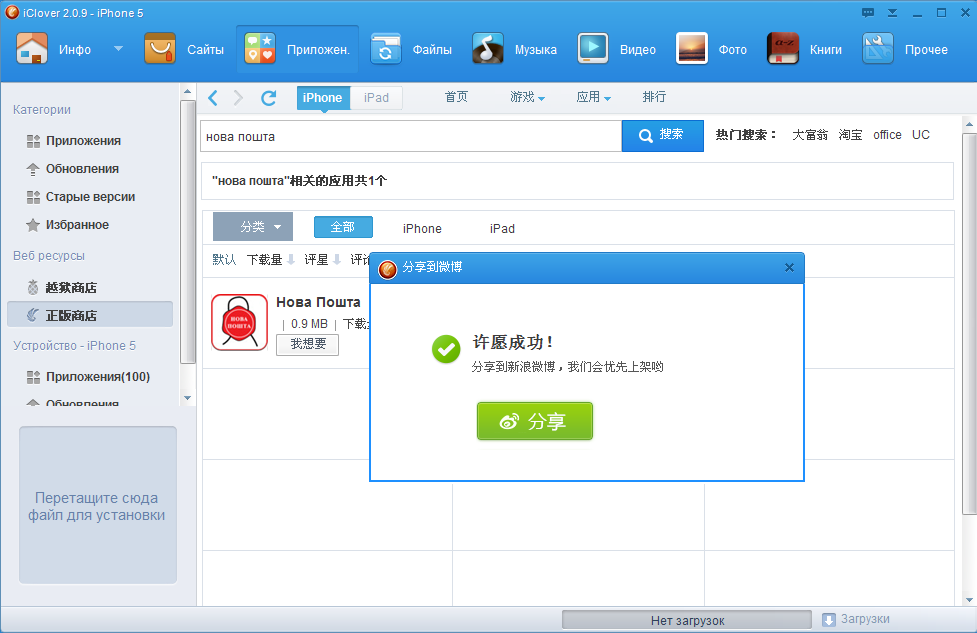Click the drop area for installation files
Image resolution: width=977 pixels, height=633 pixels.
click(x=98, y=505)
